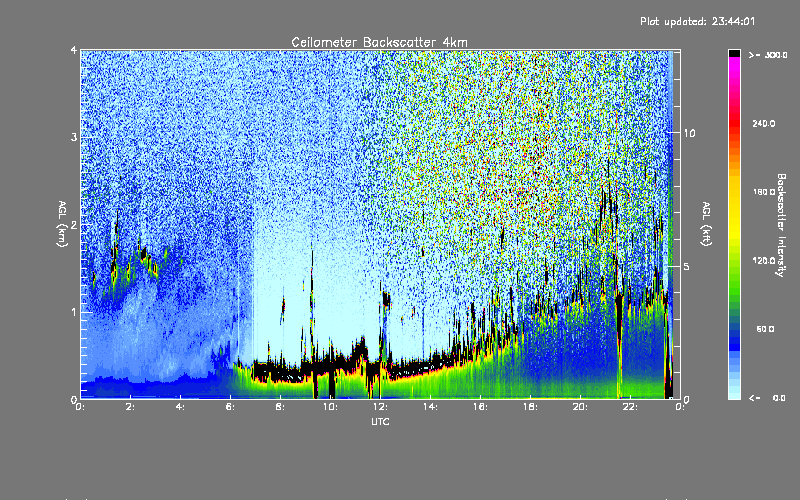Image resolution: width=800 pixels, height=500 pixels.
Task: Select the 'AGL (kft)' right axis label
Action: click(707, 224)
